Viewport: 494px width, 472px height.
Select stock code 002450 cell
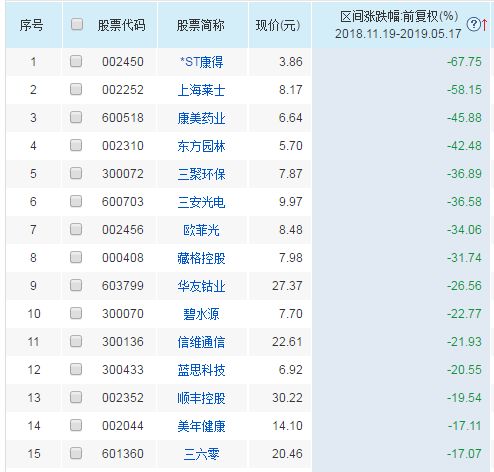(123, 62)
